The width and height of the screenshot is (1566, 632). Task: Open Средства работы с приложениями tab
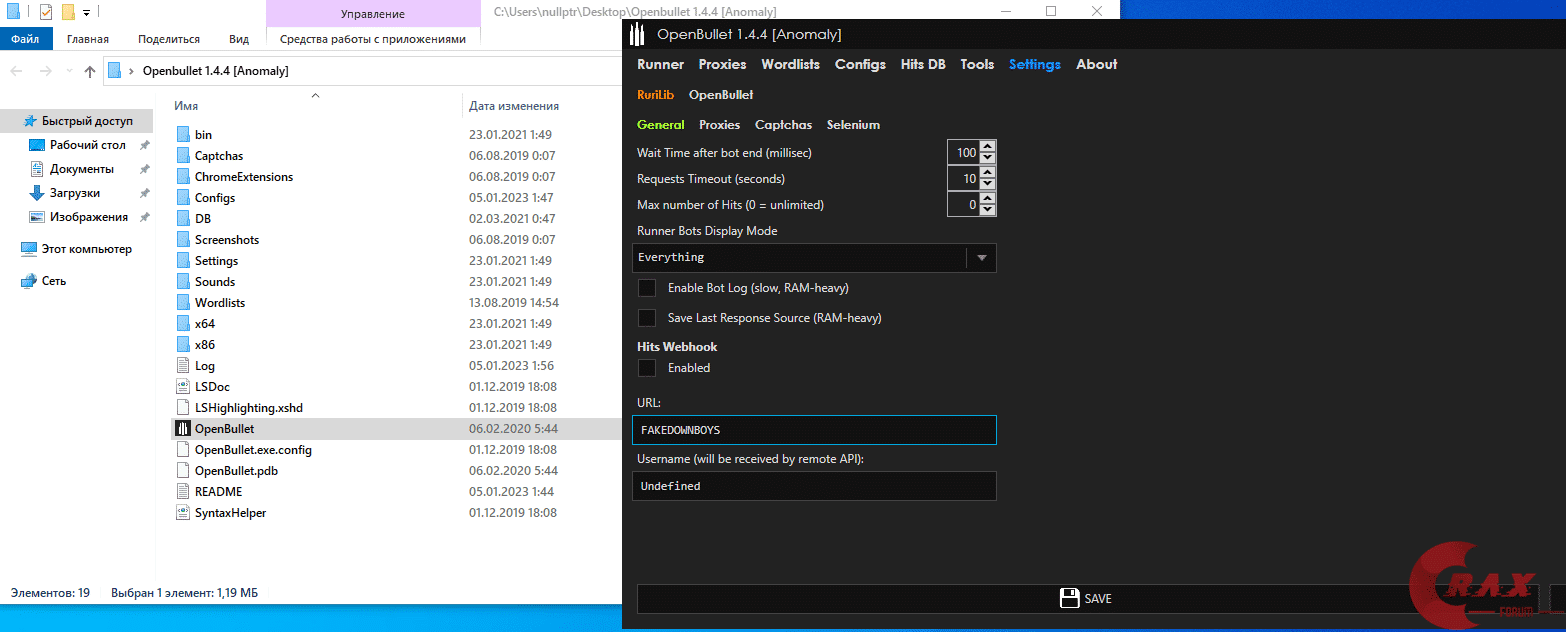pyautogui.click(x=373, y=39)
